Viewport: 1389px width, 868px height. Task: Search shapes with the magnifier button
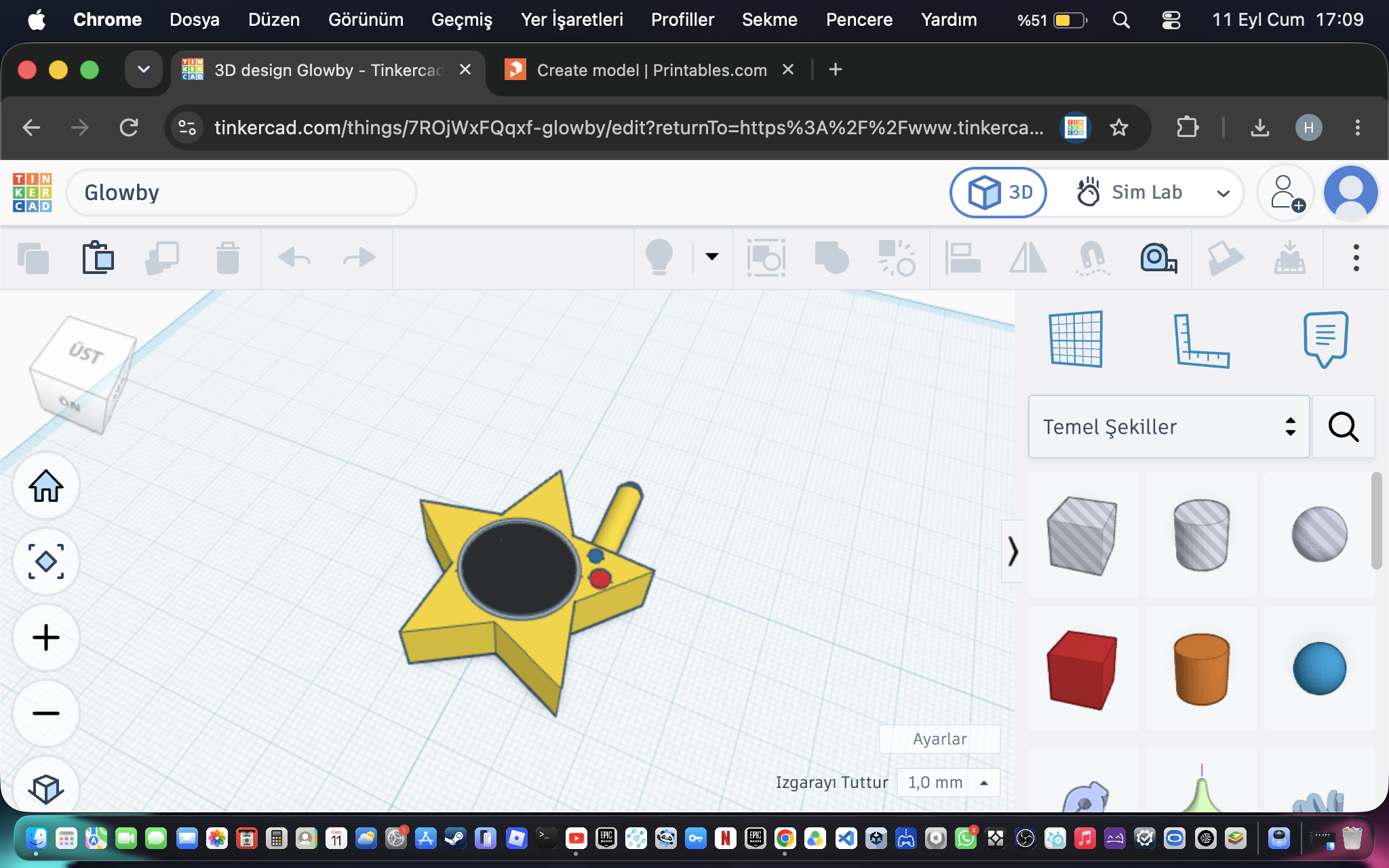click(1344, 427)
